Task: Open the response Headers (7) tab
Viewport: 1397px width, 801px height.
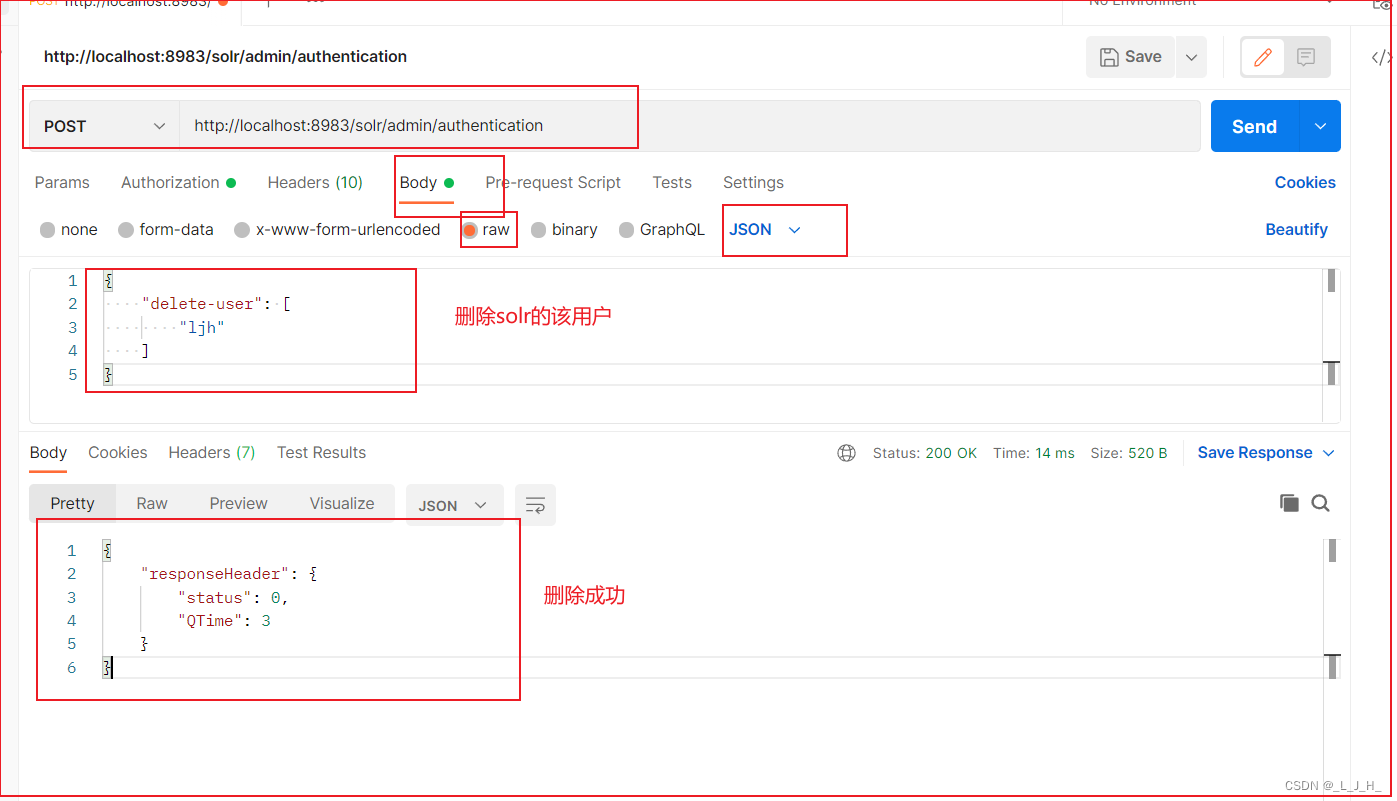Action: (x=212, y=452)
